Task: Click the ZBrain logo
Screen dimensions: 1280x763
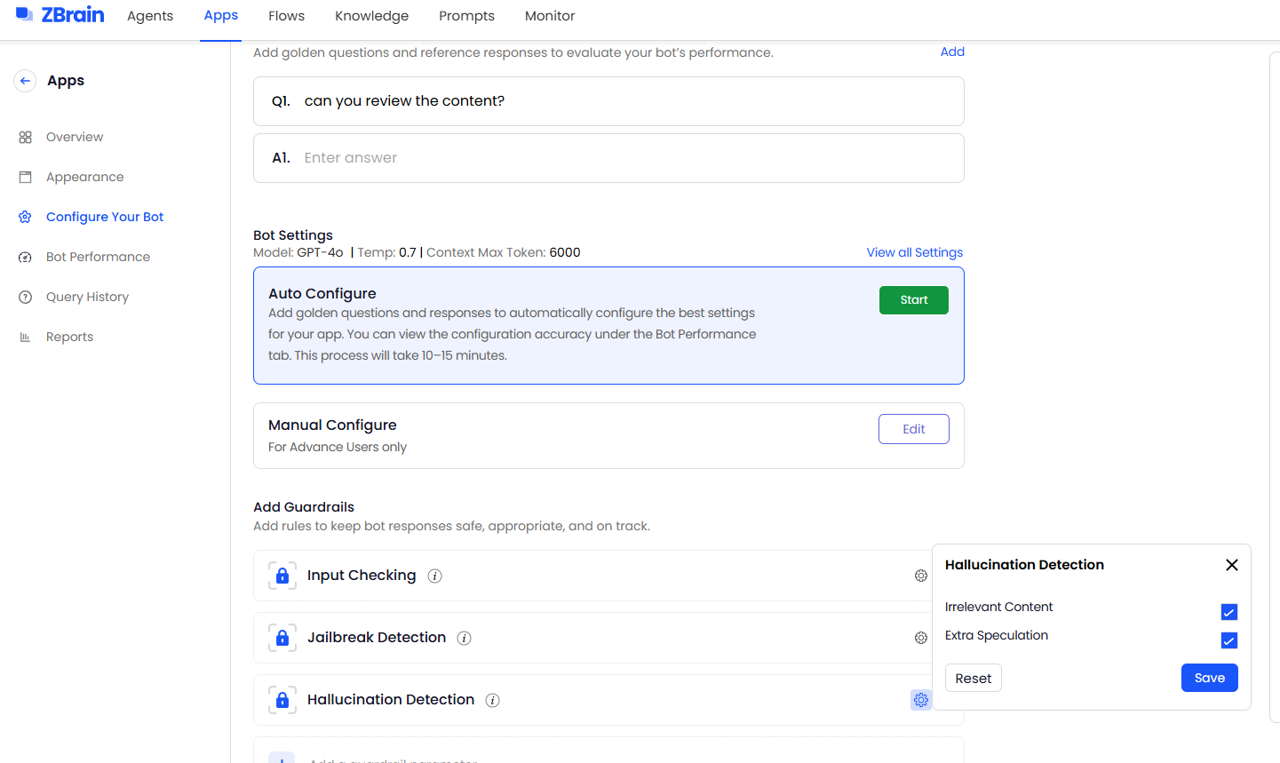Action: [x=60, y=16]
